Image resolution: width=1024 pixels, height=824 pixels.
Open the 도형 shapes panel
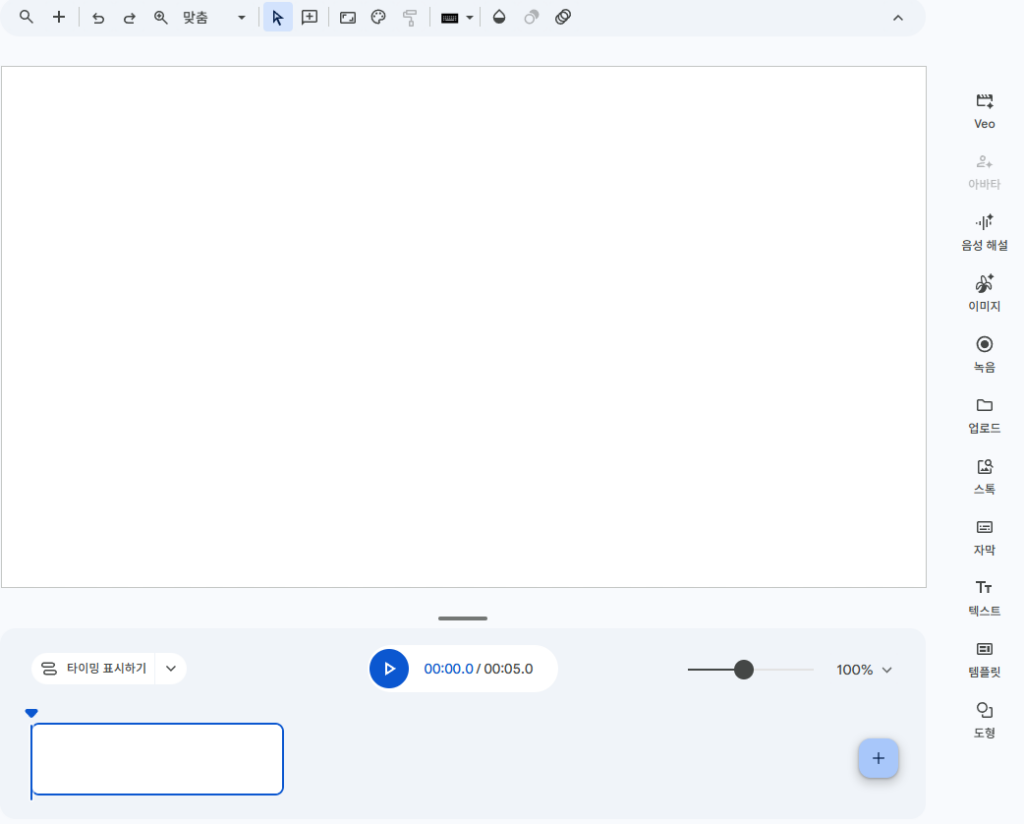coord(984,719)
